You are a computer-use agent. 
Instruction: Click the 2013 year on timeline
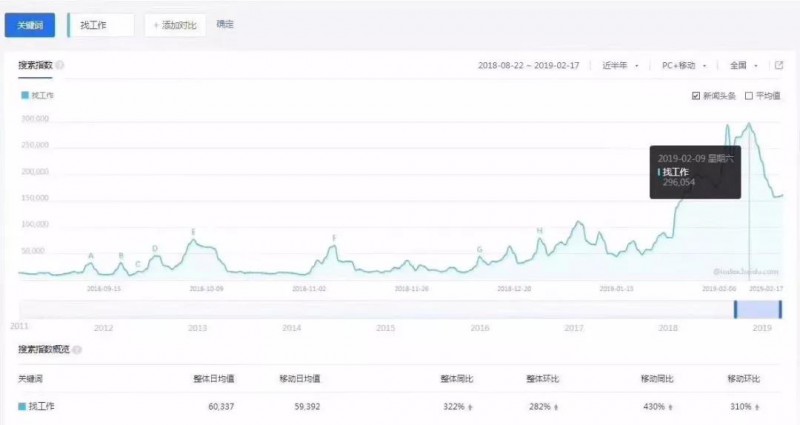pos(197,328)
